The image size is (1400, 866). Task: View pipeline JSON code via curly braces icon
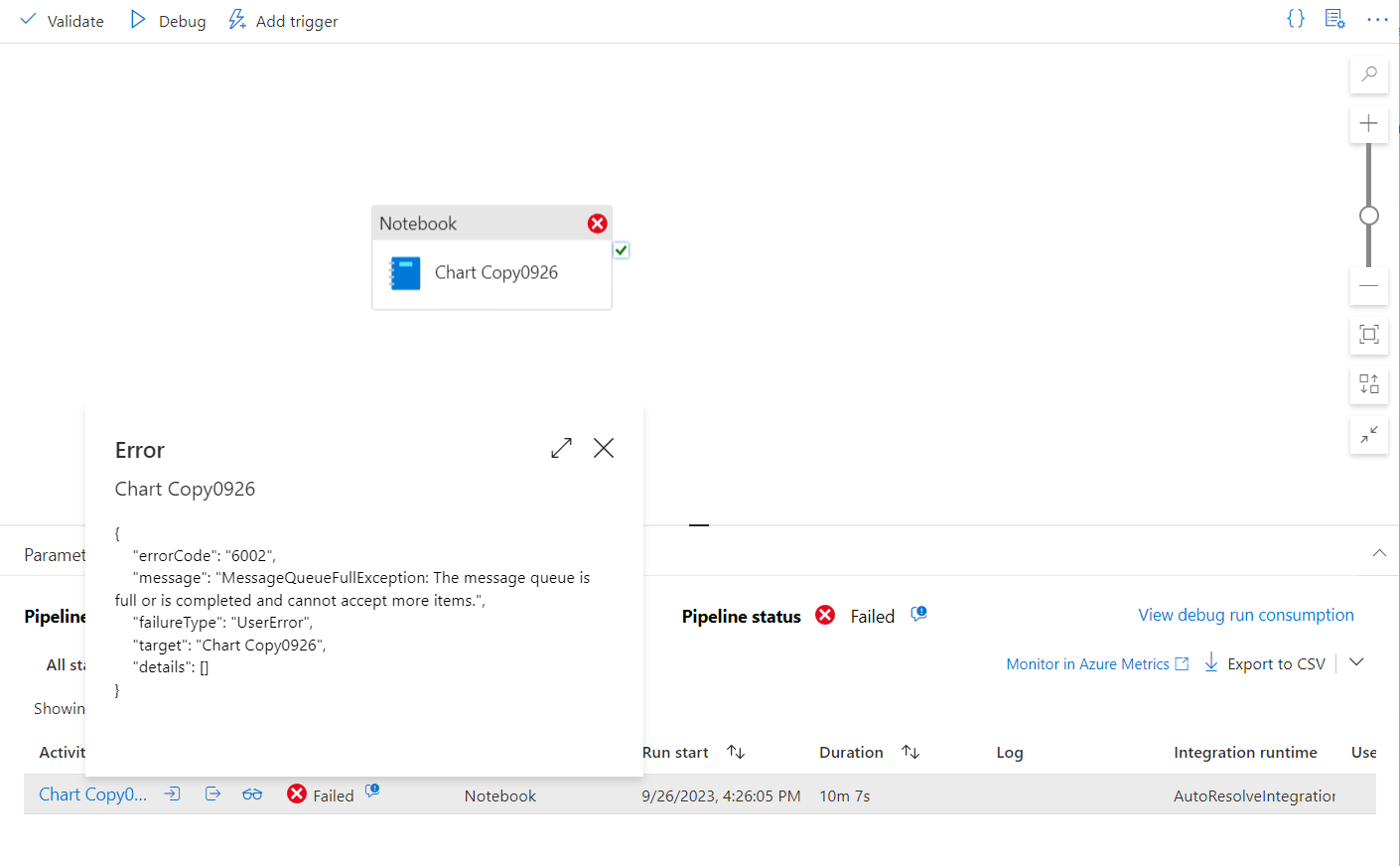(1295, 18)
